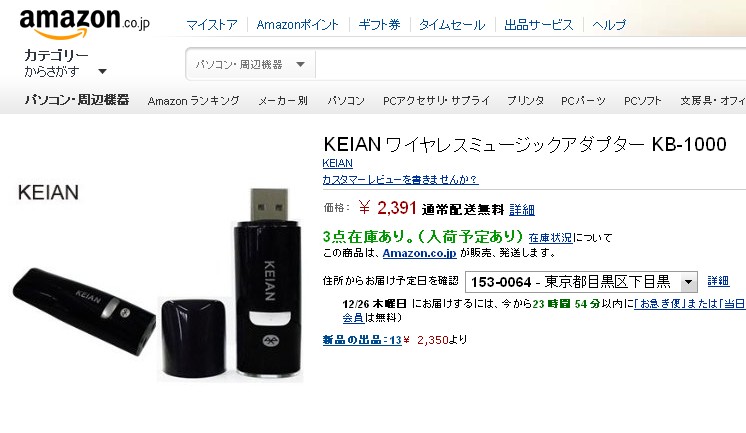Select the メーカー別 tab

283,101
